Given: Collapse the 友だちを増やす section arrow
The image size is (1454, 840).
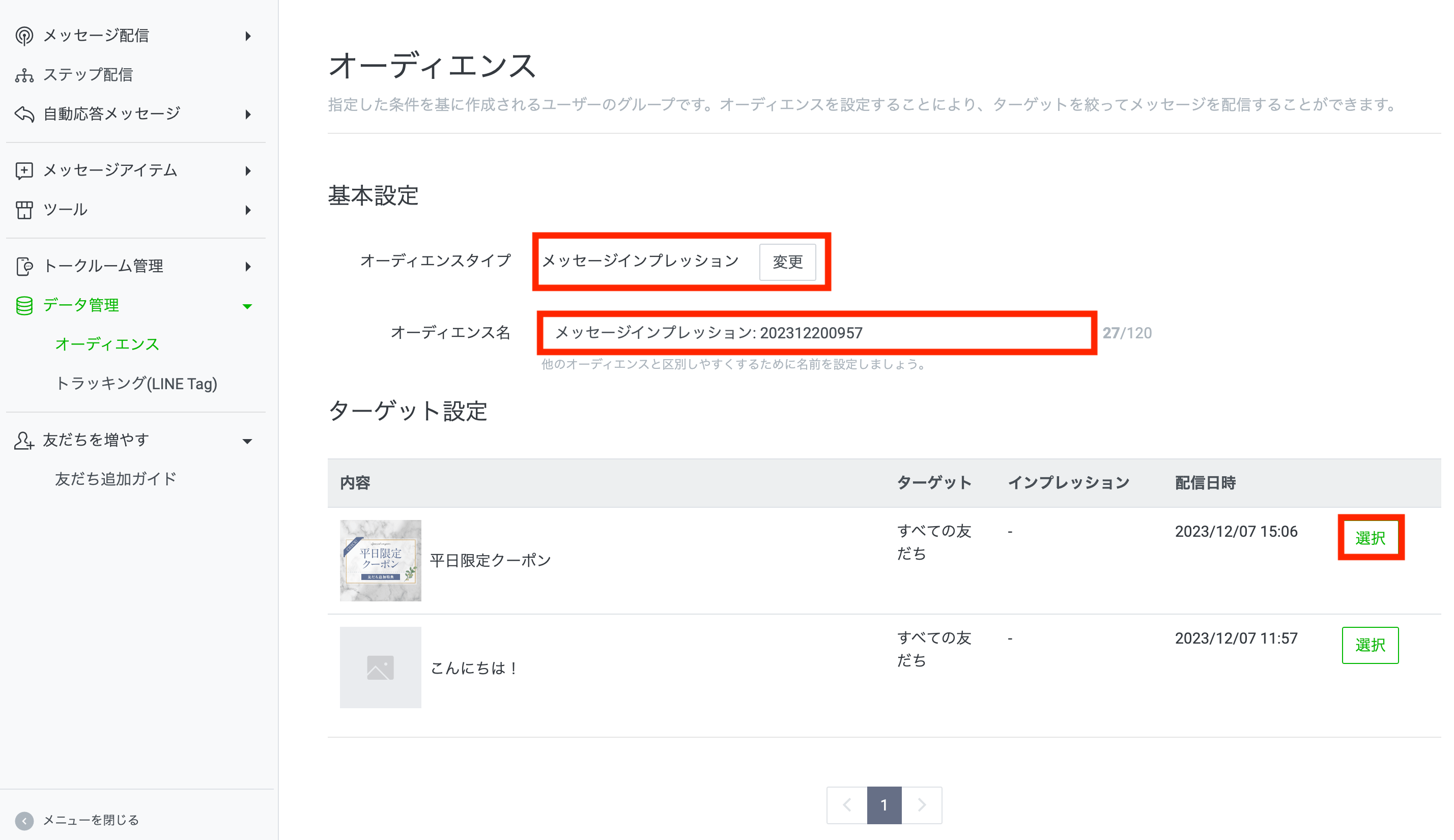Looking at the screenshot, I should [247, 441].
